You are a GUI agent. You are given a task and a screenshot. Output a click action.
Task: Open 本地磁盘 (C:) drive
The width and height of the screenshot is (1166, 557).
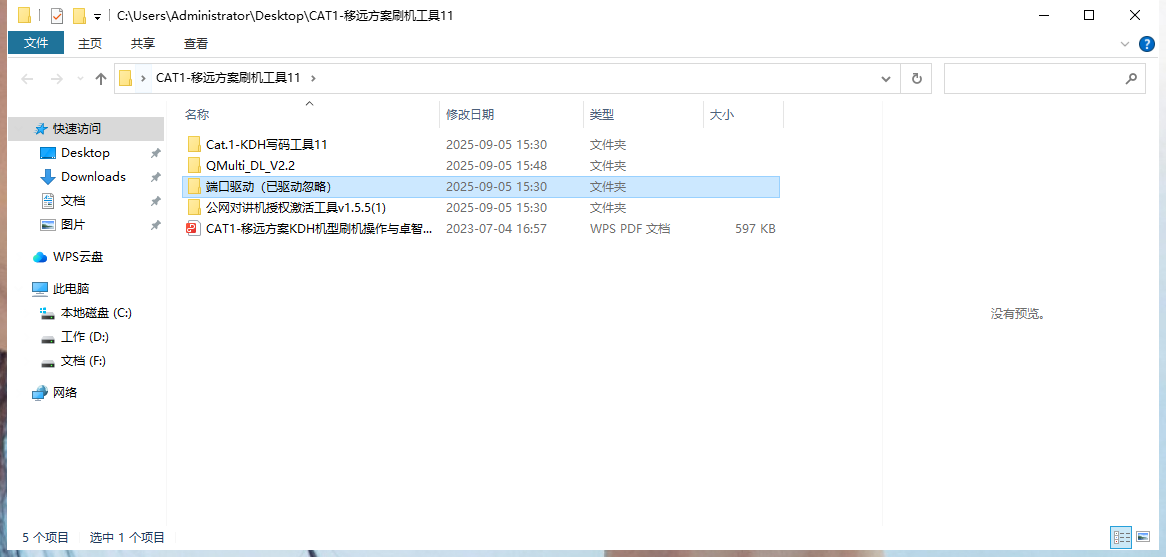click(96, 312)
